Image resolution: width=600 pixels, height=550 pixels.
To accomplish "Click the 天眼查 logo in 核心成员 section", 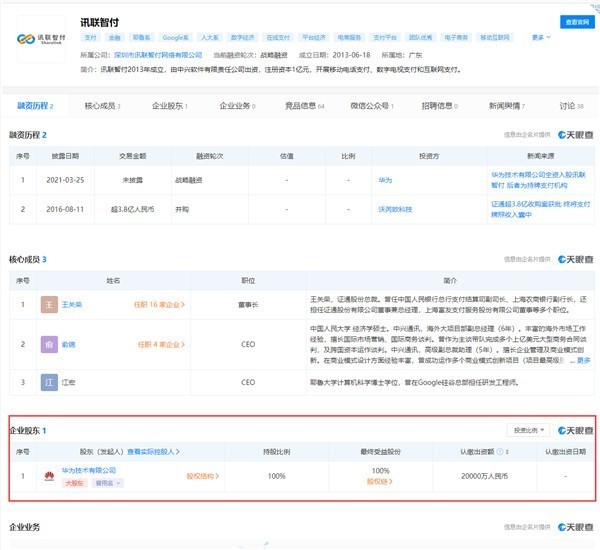I will [x=575, y=259].
